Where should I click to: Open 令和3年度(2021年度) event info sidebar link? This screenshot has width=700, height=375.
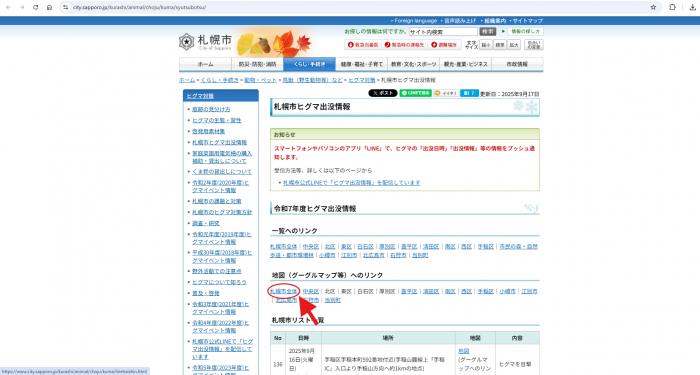[221, 308]
